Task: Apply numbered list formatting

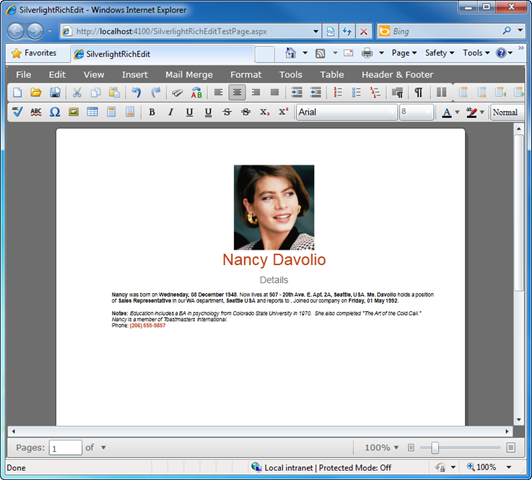Action: [x=338, y=92]
